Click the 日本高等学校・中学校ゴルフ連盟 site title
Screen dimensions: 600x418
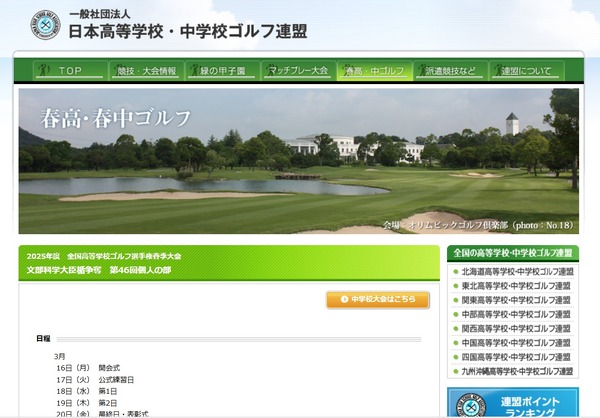coord(188,31)
